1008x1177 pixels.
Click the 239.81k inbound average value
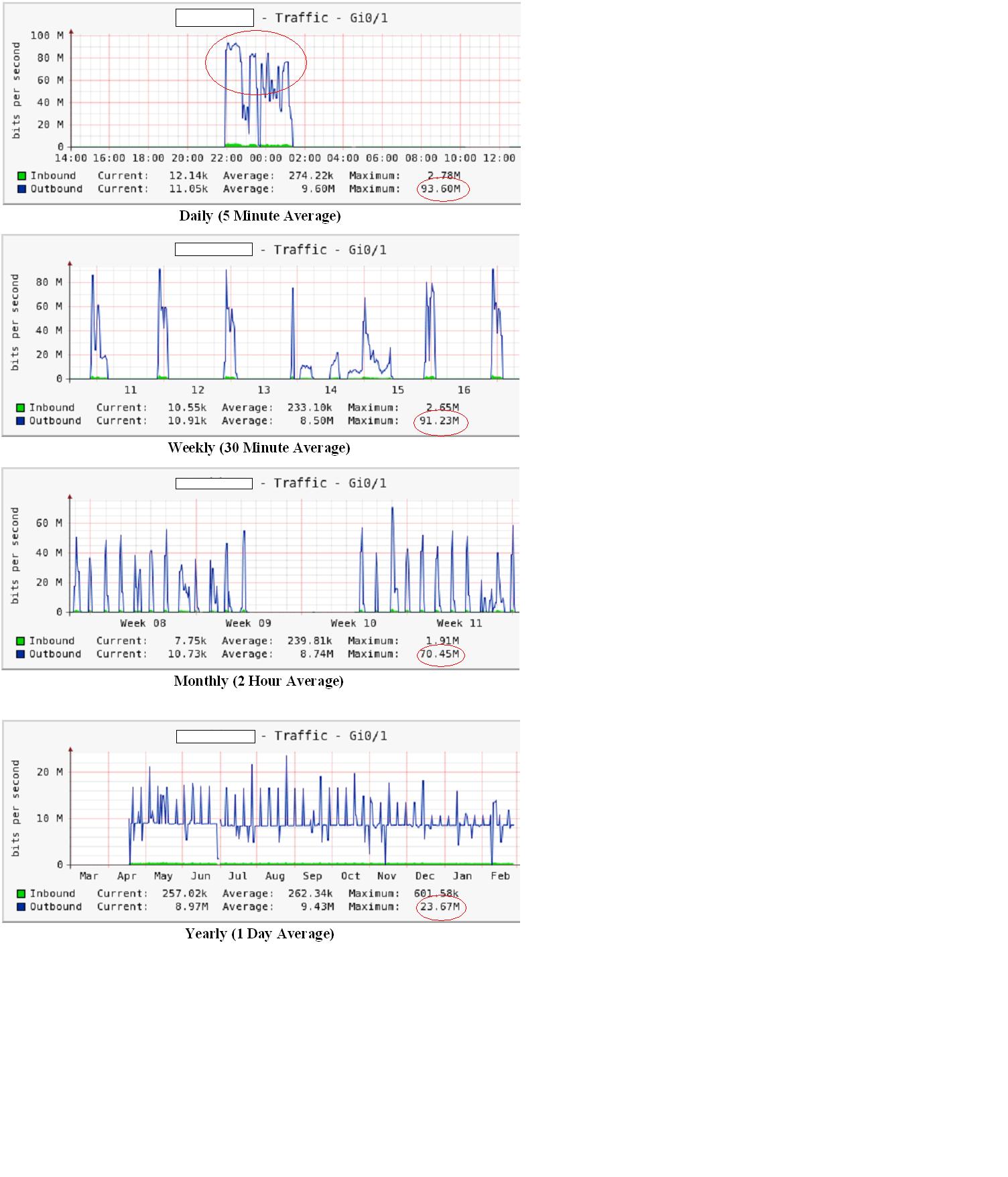pyautogui.click(x=310, y=641)
